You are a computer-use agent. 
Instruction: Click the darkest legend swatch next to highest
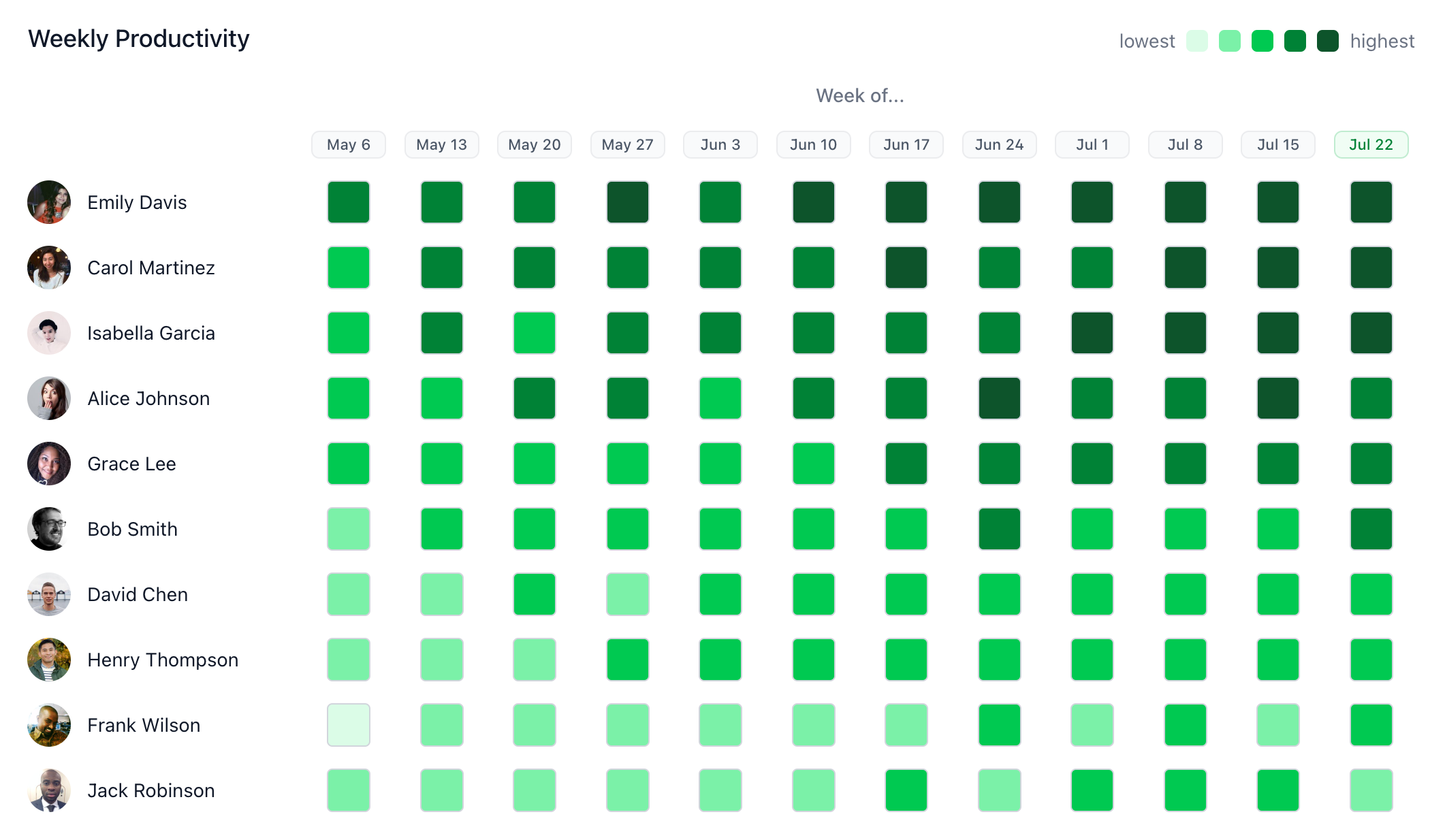(x=1327, y=41)
